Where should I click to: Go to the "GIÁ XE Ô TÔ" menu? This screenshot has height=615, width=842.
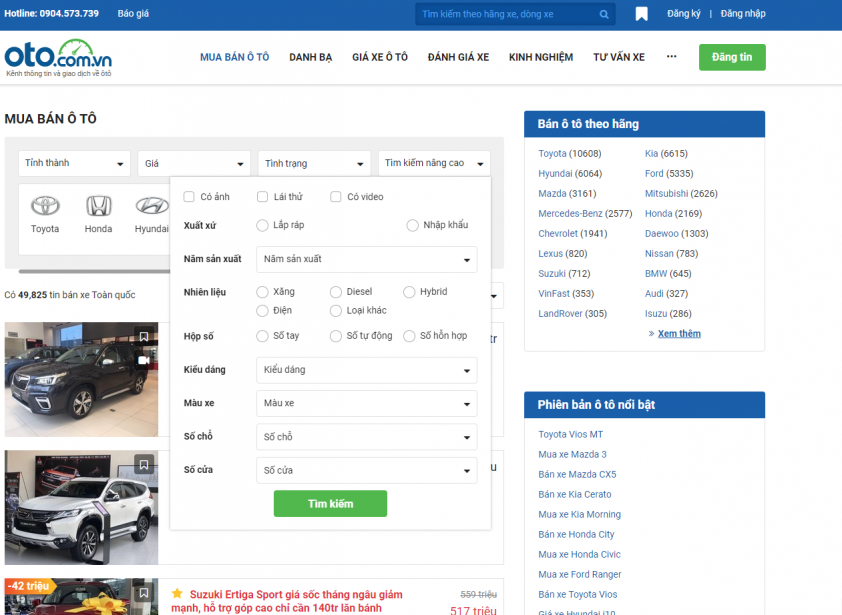click(x=379, y=57)
